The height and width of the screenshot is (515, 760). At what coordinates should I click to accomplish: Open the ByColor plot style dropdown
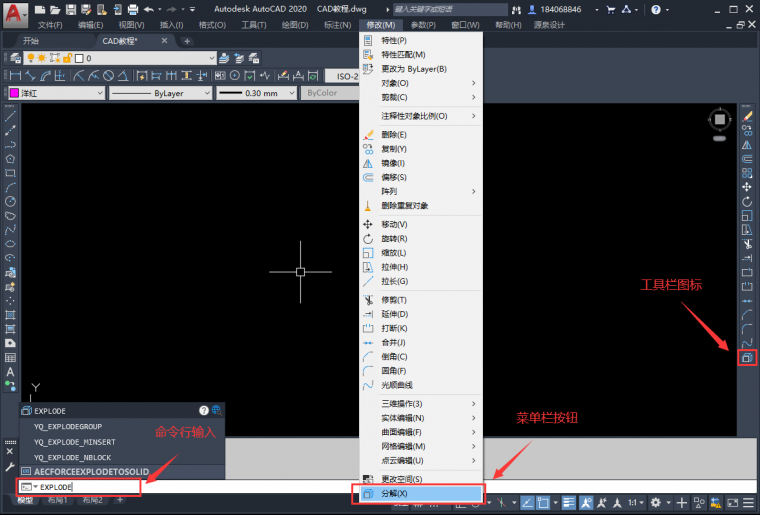tap(330, 93)
